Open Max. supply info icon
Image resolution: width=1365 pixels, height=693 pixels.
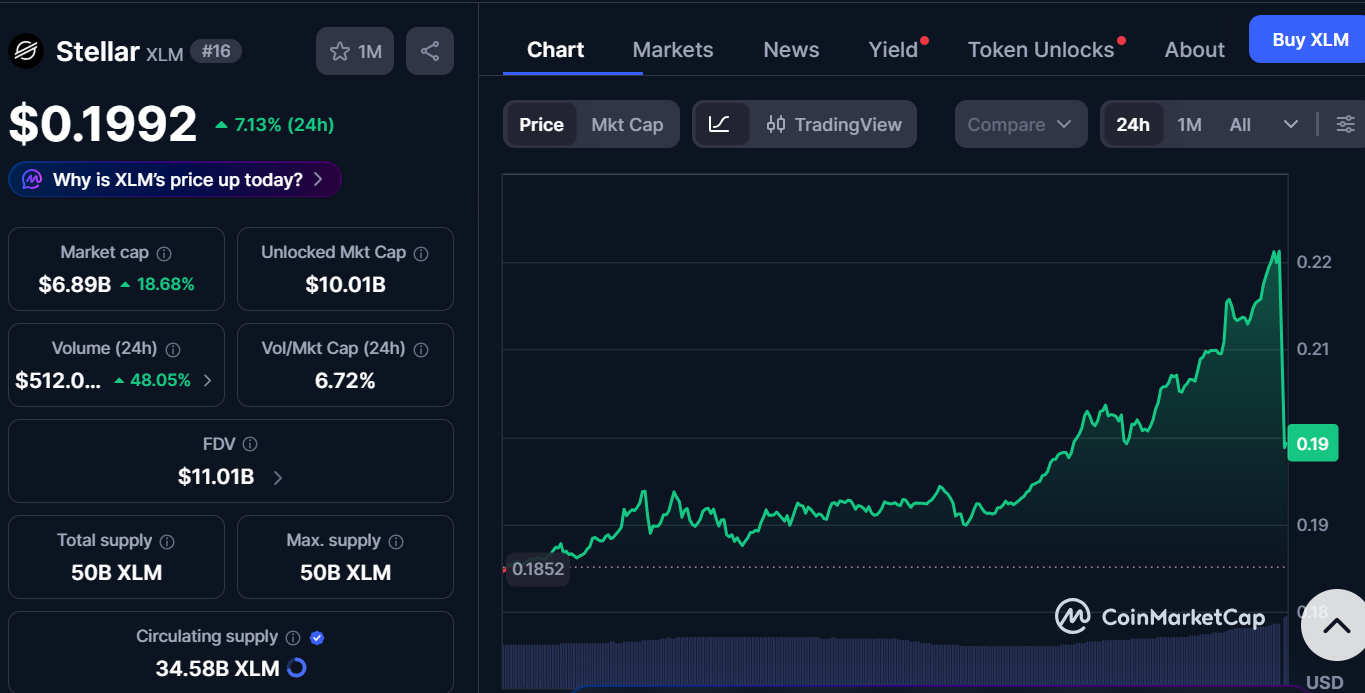[x=396, y=541]
